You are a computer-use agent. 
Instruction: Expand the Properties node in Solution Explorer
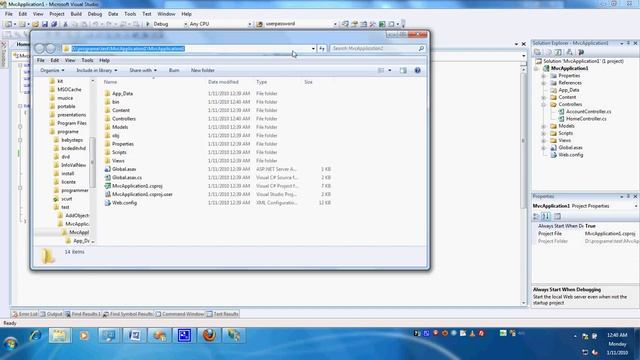(543, 76)
